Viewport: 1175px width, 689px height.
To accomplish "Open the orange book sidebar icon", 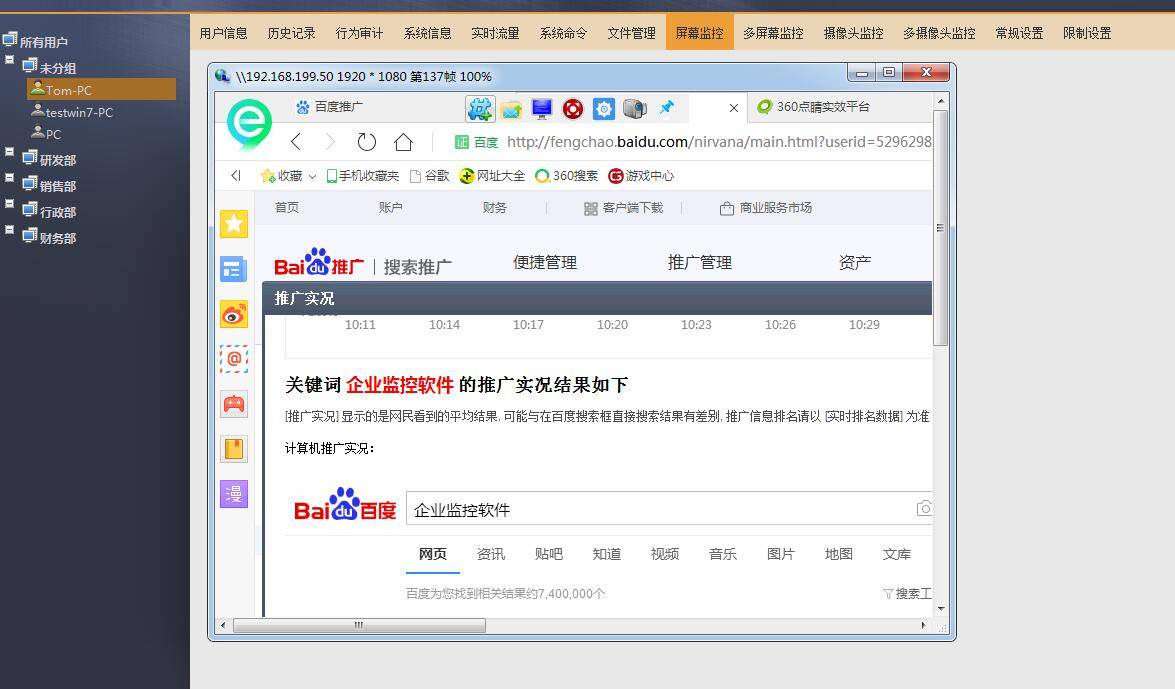I will 234,449.
